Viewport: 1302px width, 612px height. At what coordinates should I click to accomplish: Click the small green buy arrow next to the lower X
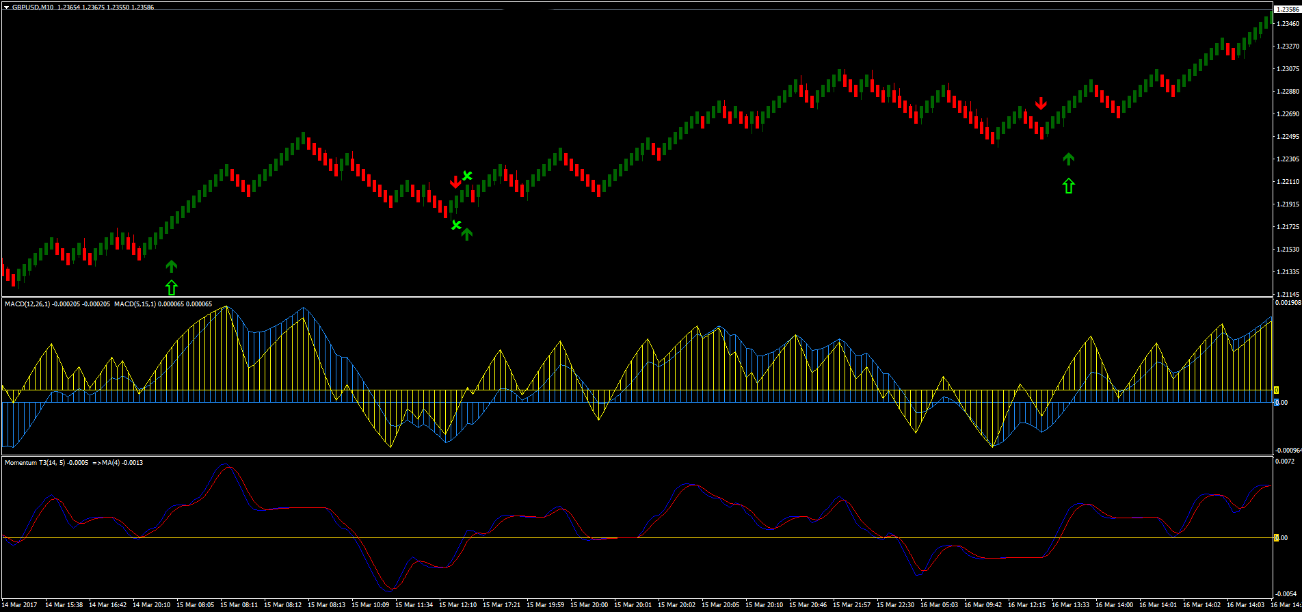point(466,234)
